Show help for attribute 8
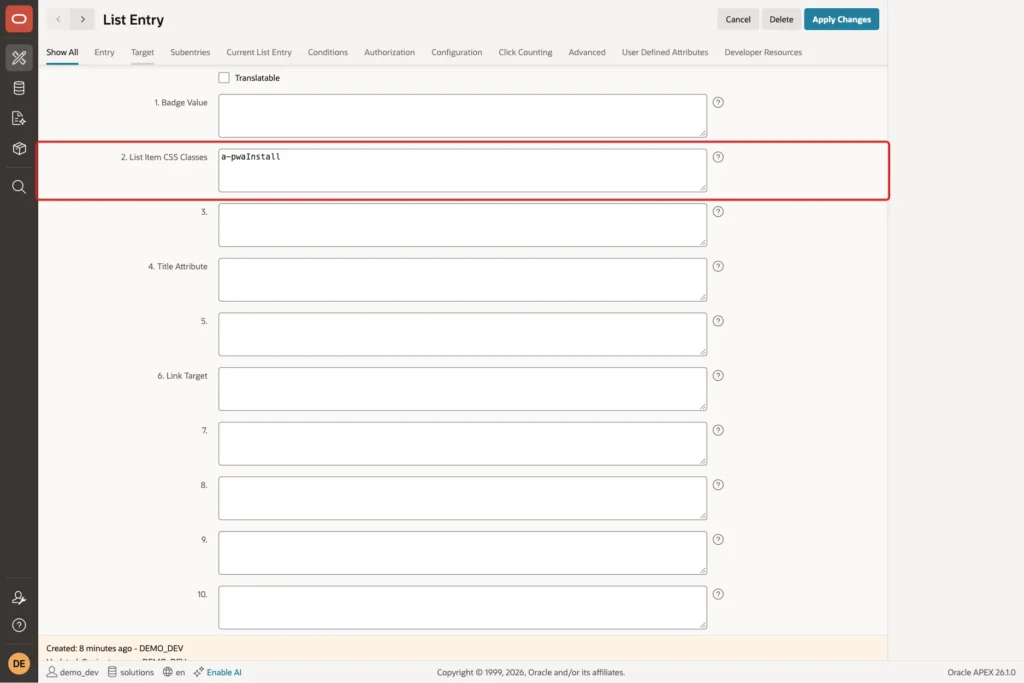1024x683 pixels. 718,484
